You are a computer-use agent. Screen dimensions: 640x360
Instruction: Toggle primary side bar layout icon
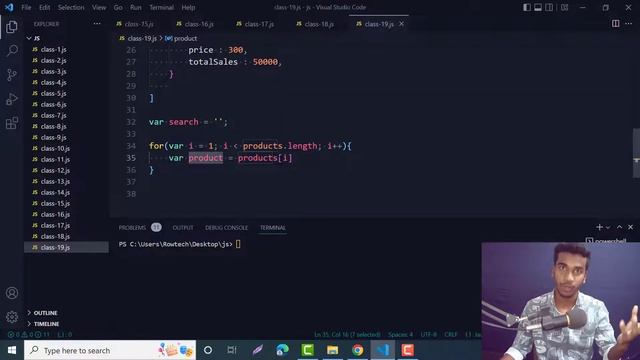click(527, 7)
